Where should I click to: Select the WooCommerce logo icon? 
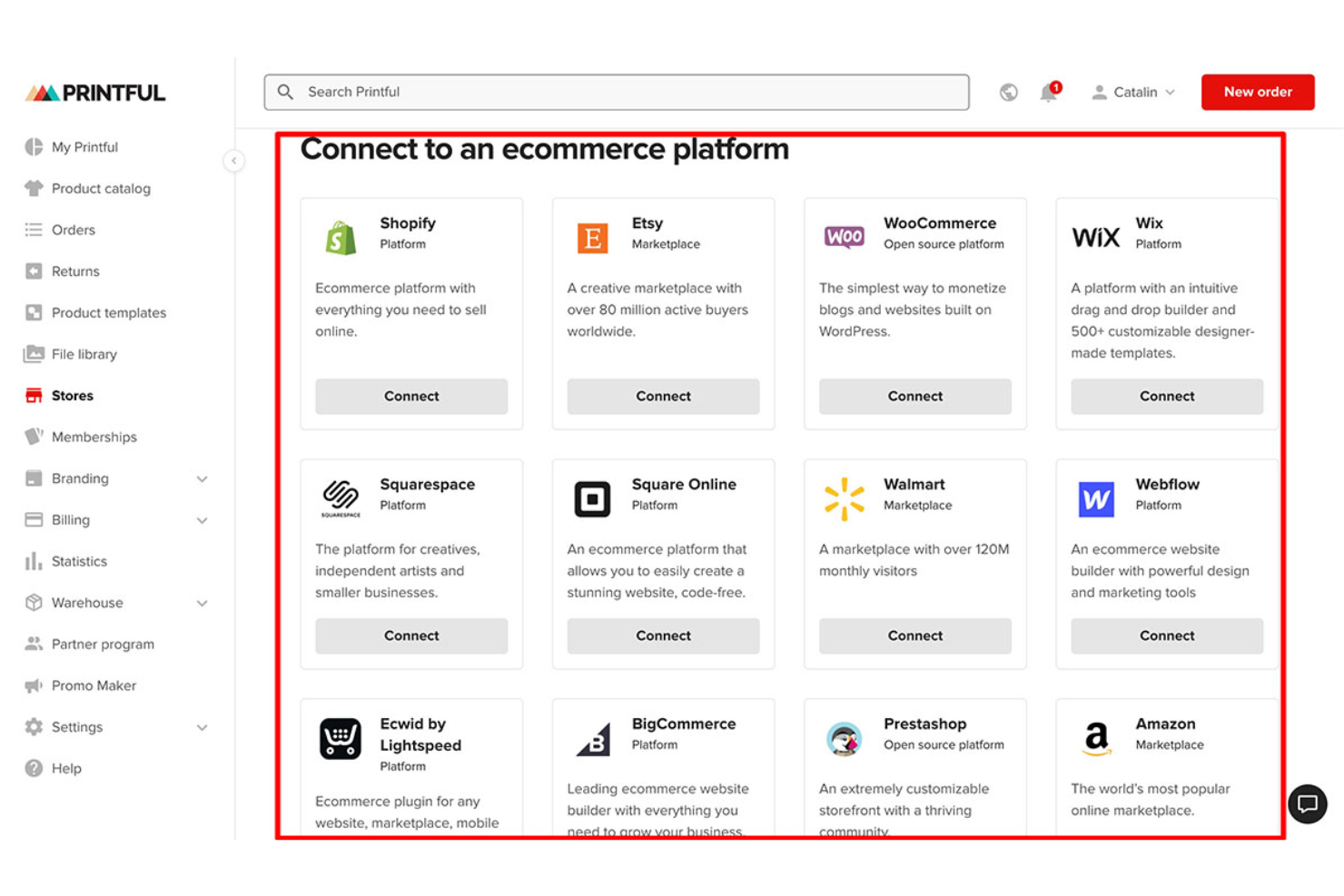844,237
